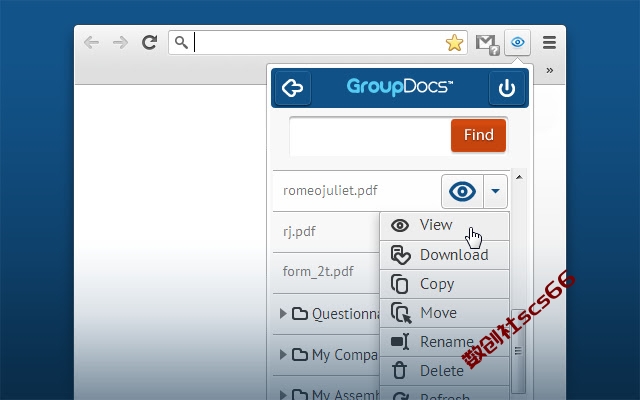Open the Gmail checker extension icon
Viewport: 640px width, 400px height.
[x=487, y=44]
